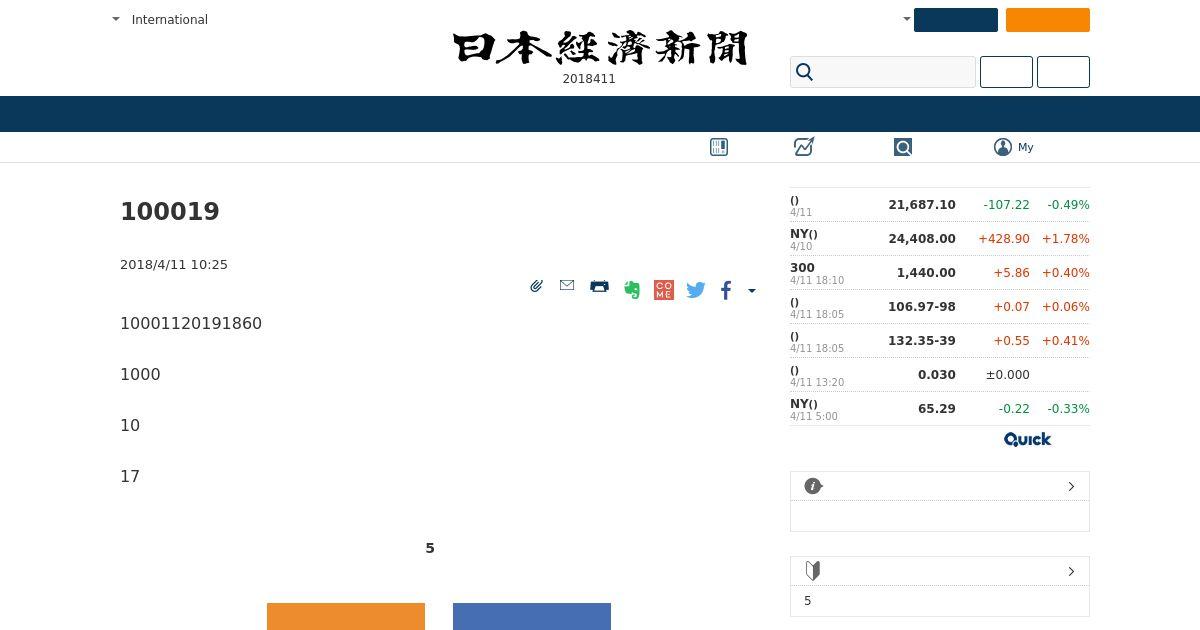1200x630 pixels.
Task: Share the article on Facebook
Action: click(726, 290)
